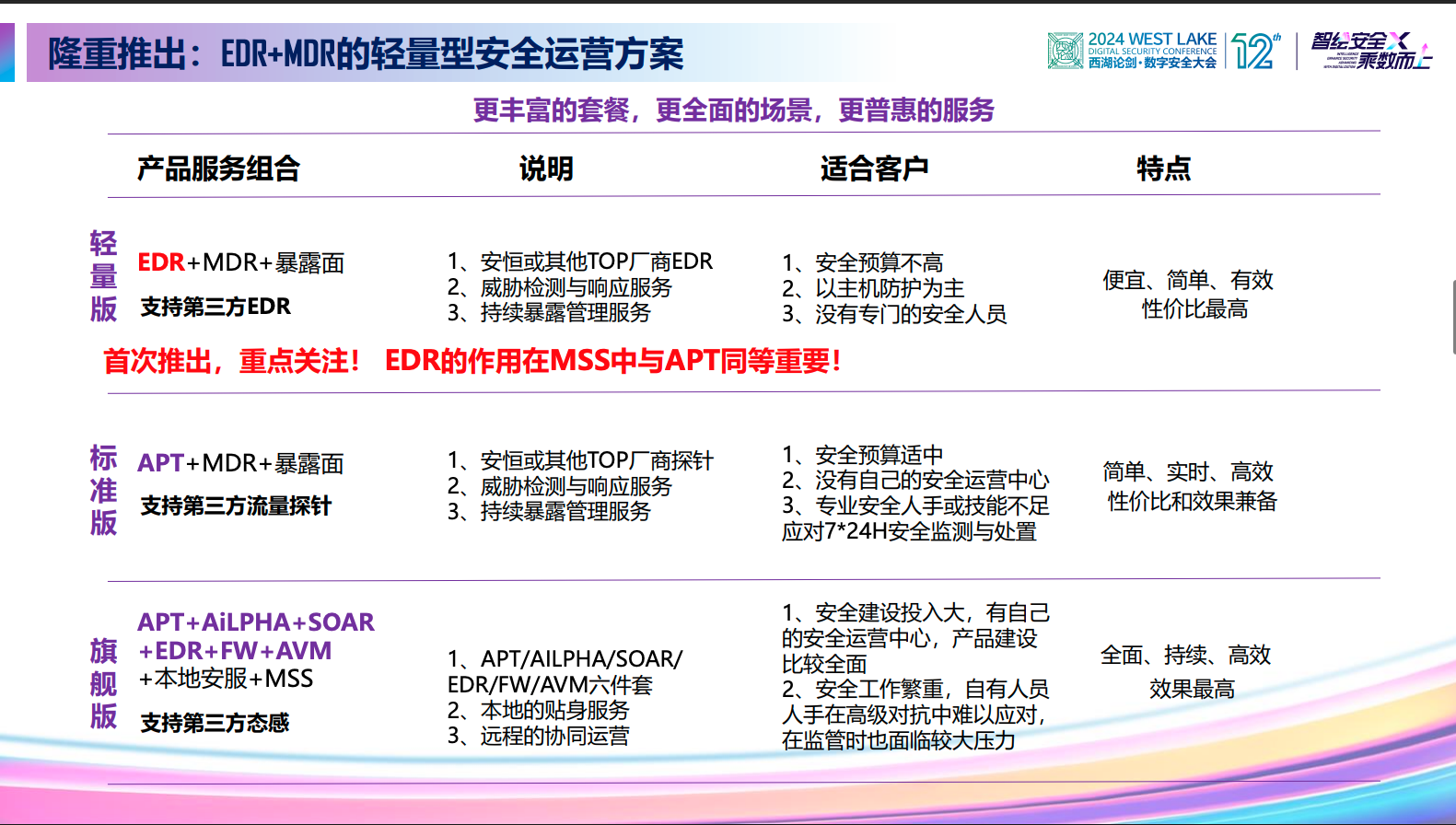Viewport: 1456px width, 825px height.
Task: Select the 特点 column header
Action: [x=1163, y=168]
